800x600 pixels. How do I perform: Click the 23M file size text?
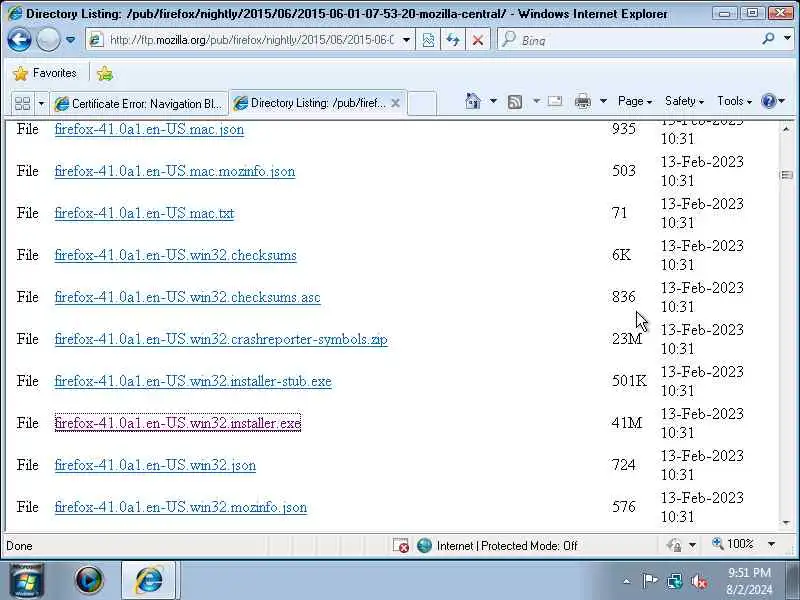(x=627, y=339)
